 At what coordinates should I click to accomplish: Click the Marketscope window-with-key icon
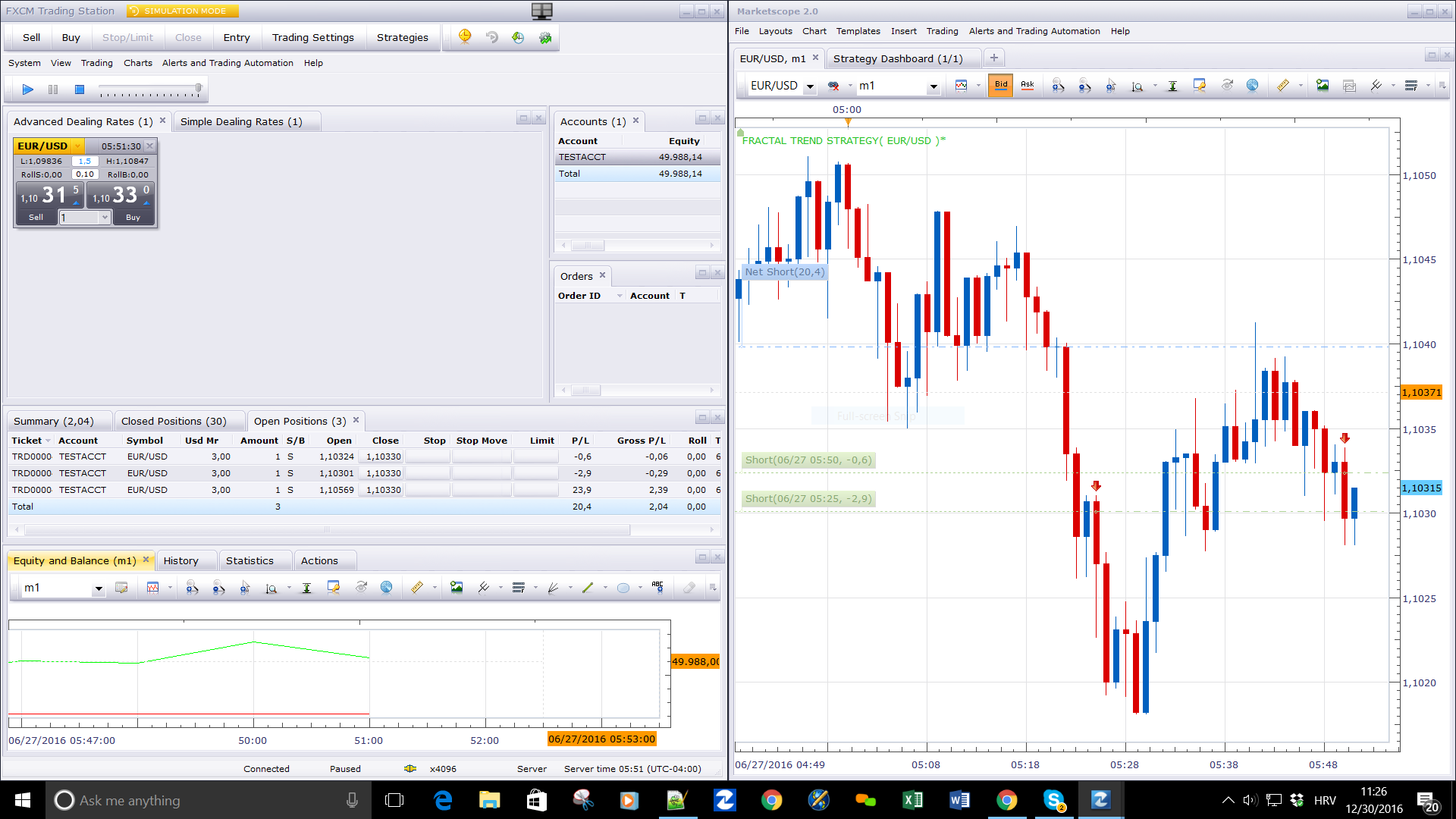point(1199,86)
